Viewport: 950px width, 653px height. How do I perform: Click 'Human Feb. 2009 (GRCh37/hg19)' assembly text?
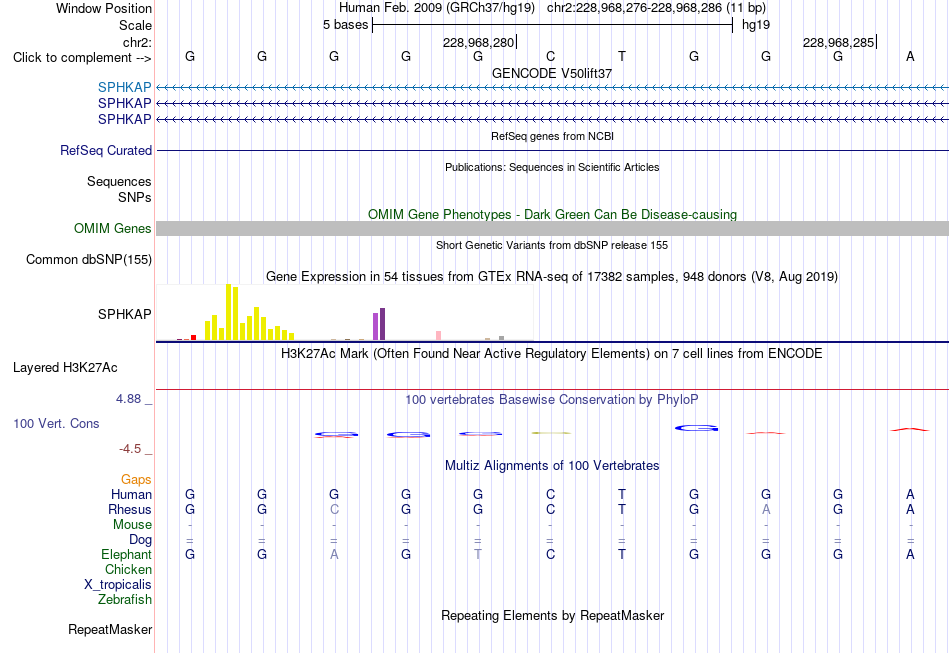pos(437,8)
